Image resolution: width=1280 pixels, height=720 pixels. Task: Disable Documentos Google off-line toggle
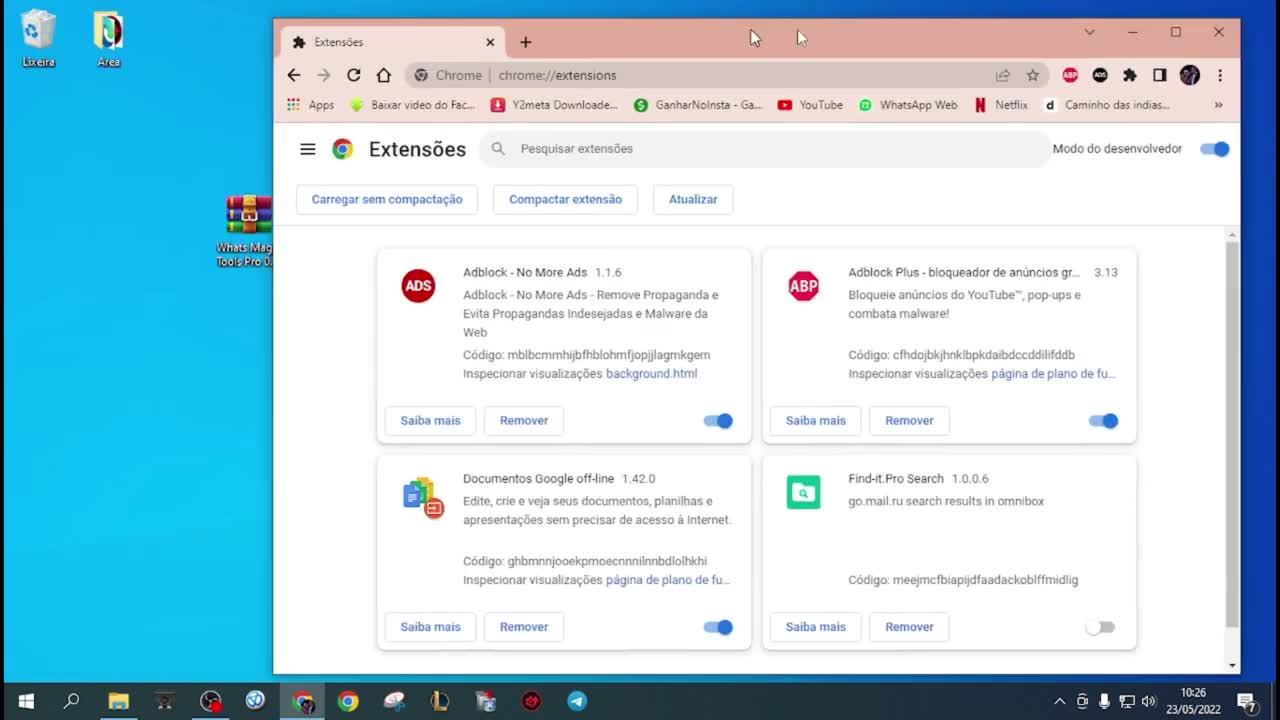pyautogui.click(x=718, y=627)
